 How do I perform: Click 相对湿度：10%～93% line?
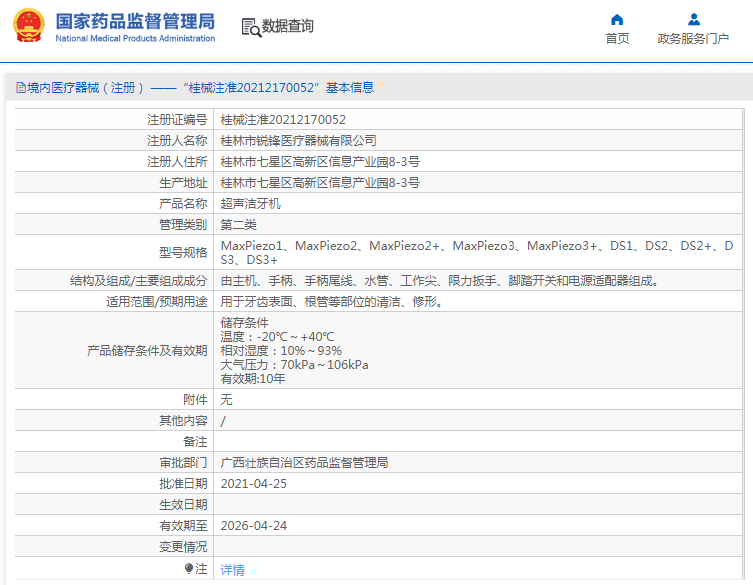281,351
